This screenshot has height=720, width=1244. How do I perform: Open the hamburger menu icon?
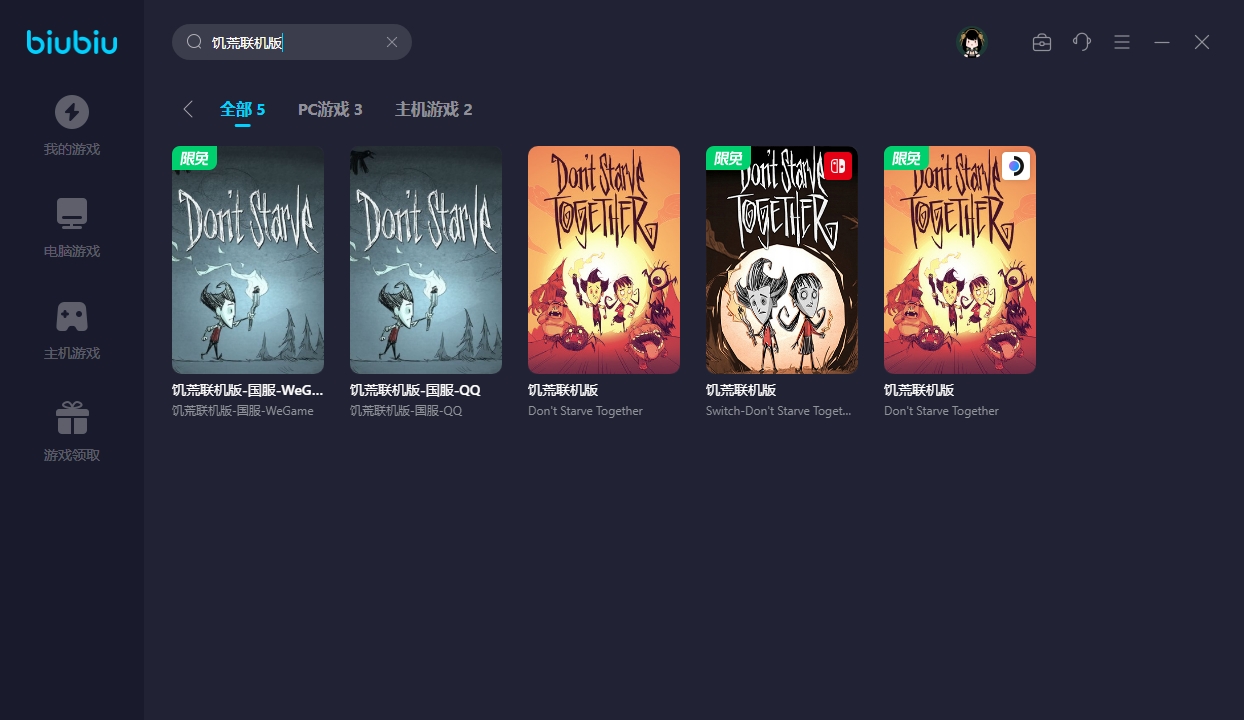pyautogui.click(x=1122, y=42)
